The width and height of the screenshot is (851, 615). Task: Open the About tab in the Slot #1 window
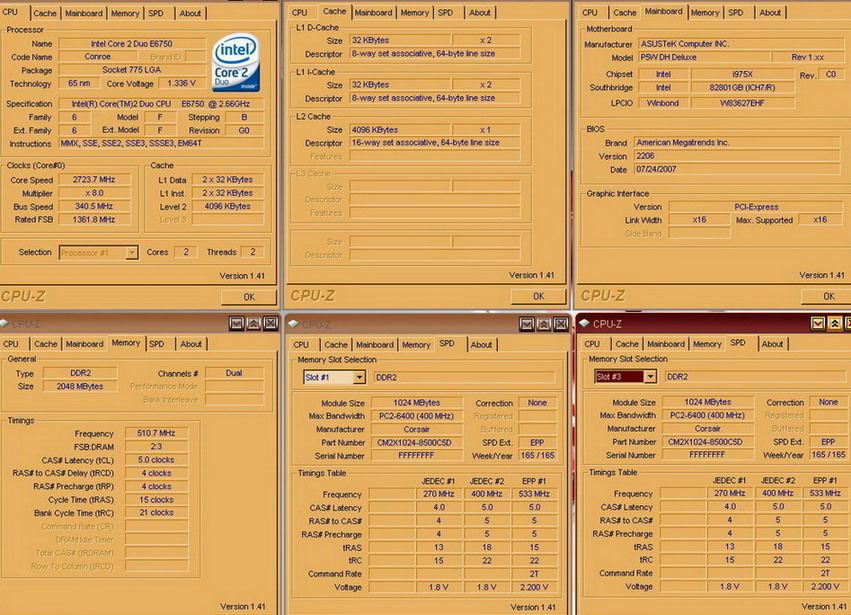tap(481, 345)
